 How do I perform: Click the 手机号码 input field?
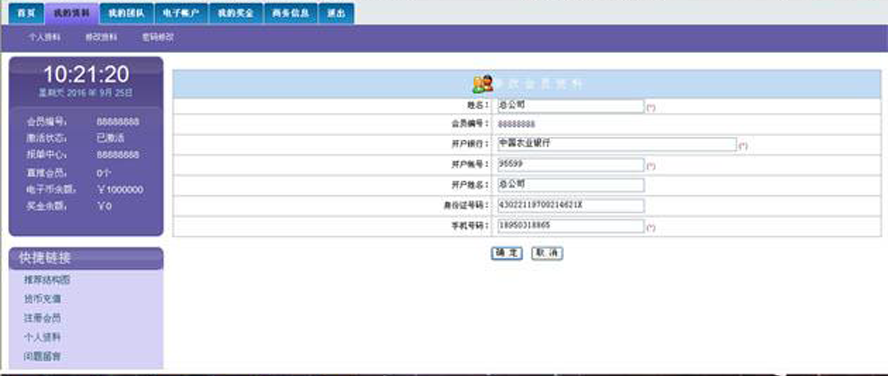pyautogui.click(x=570, y=226)
